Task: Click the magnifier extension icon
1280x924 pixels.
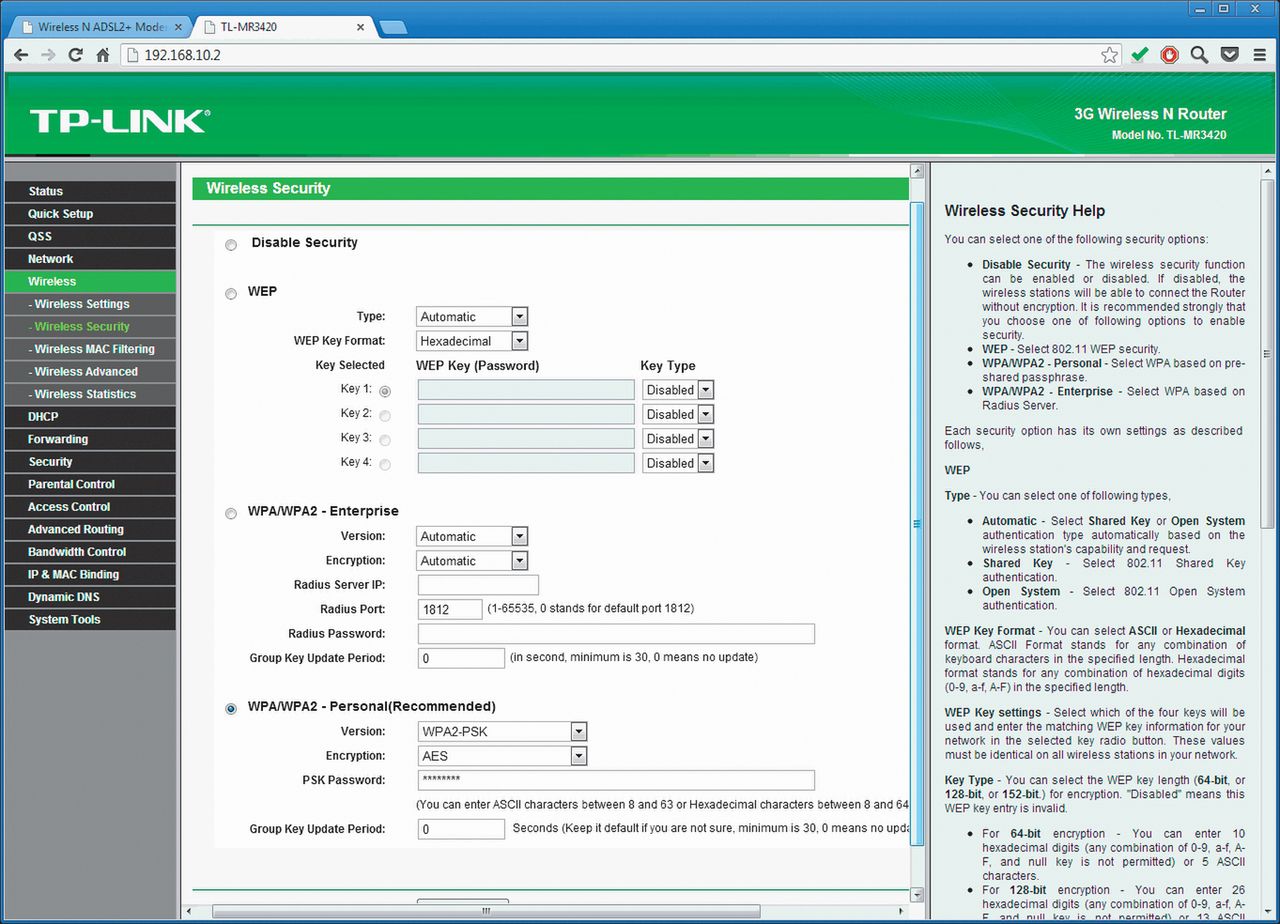Action: click(1199, 55)
